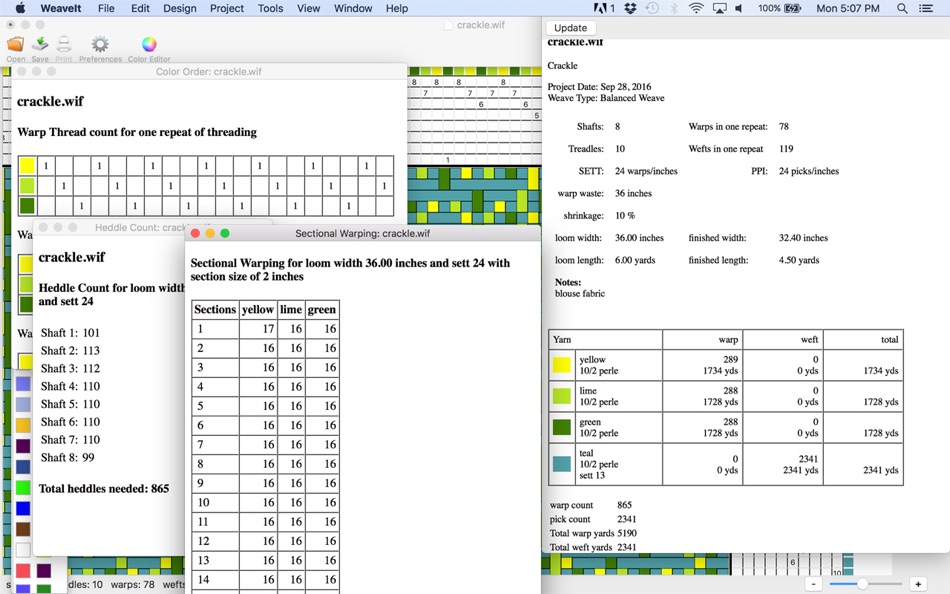Open the File menu
The image size is (950, 594).
pos(106,8)
